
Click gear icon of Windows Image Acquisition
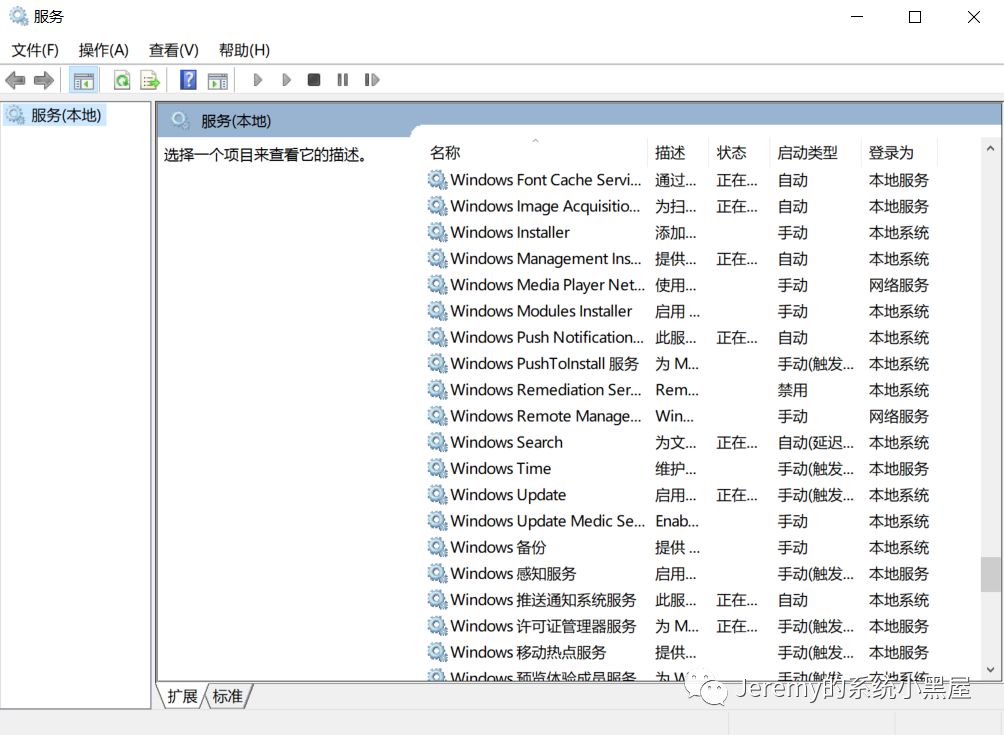pyautogui.click(x=437, y=206)
